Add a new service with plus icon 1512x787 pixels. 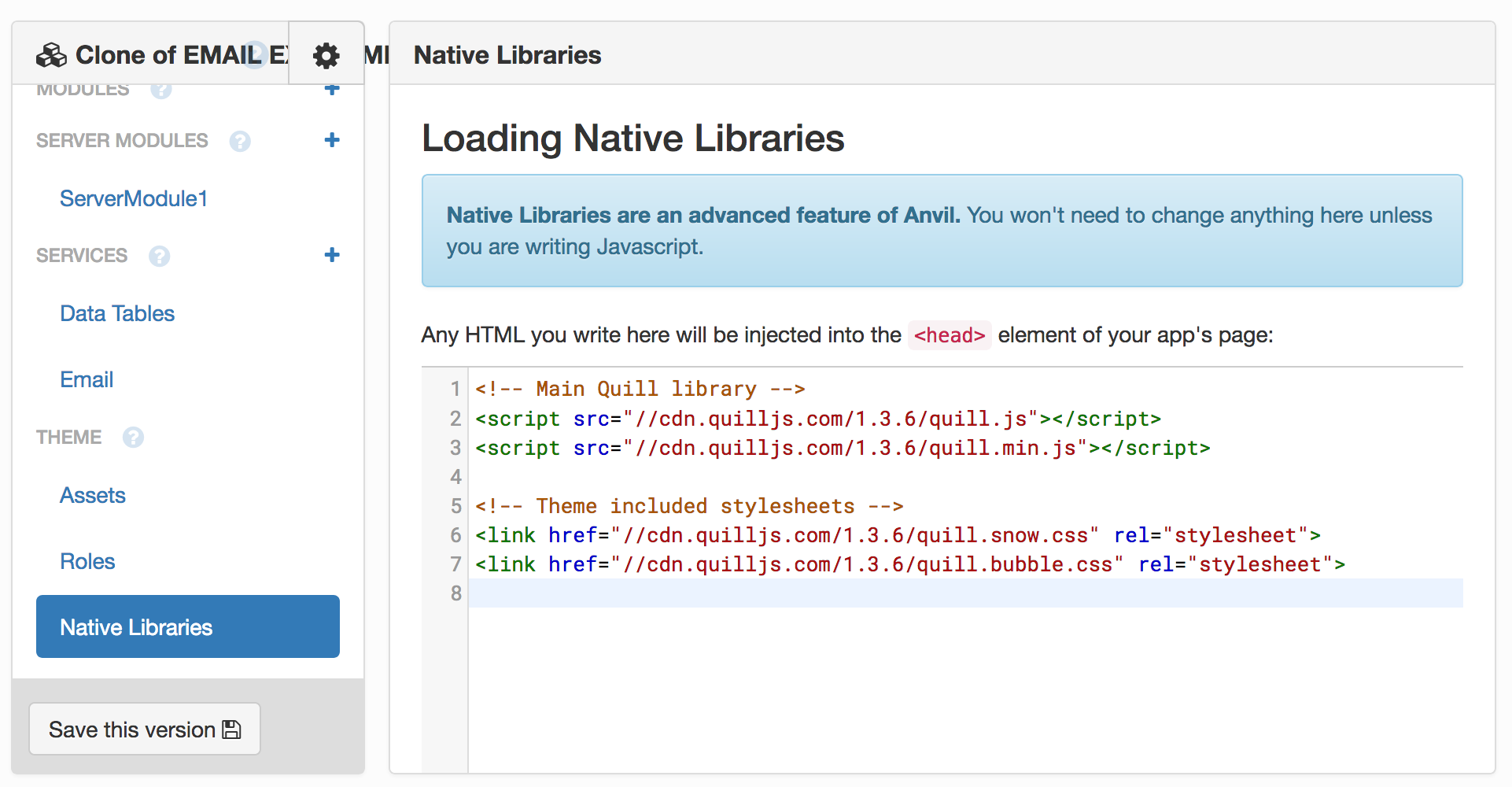point(332,255)
